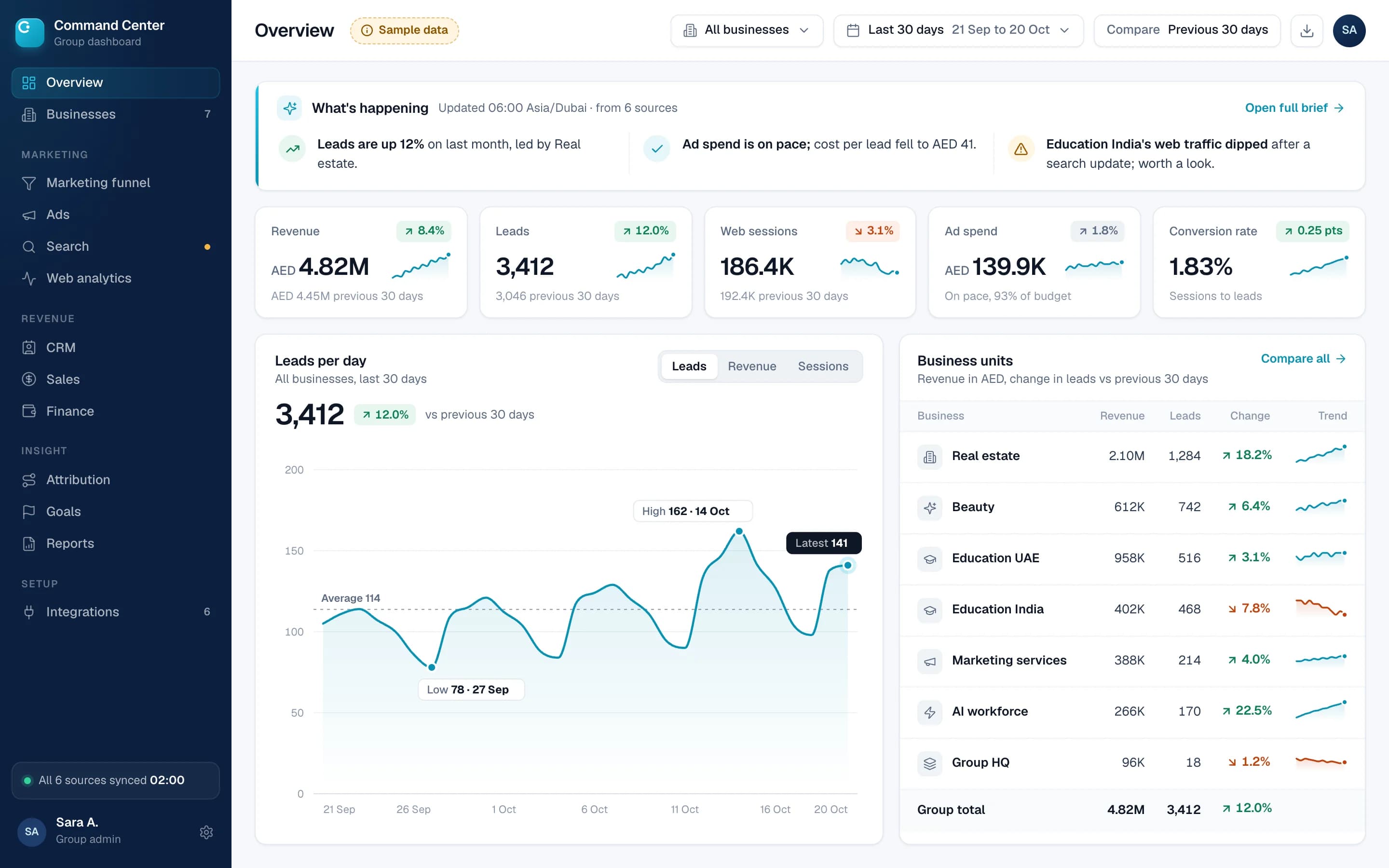Click the Command Center logo icon

(x=29, y=32)
